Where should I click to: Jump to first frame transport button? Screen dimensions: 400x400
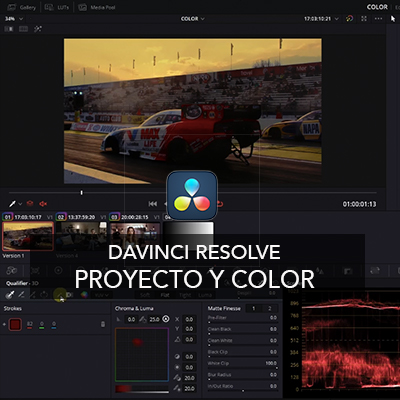153,204
